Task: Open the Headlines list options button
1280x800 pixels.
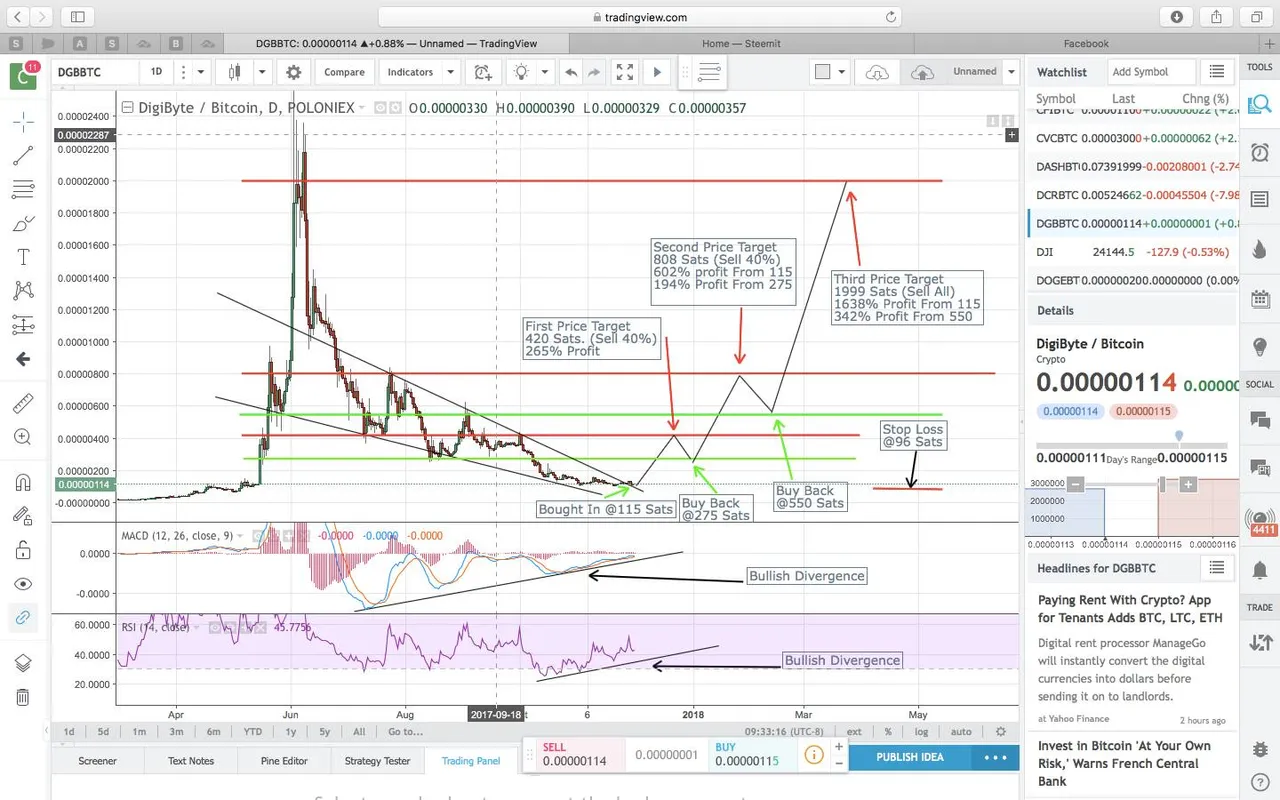Action: [x=1216, y=568]
